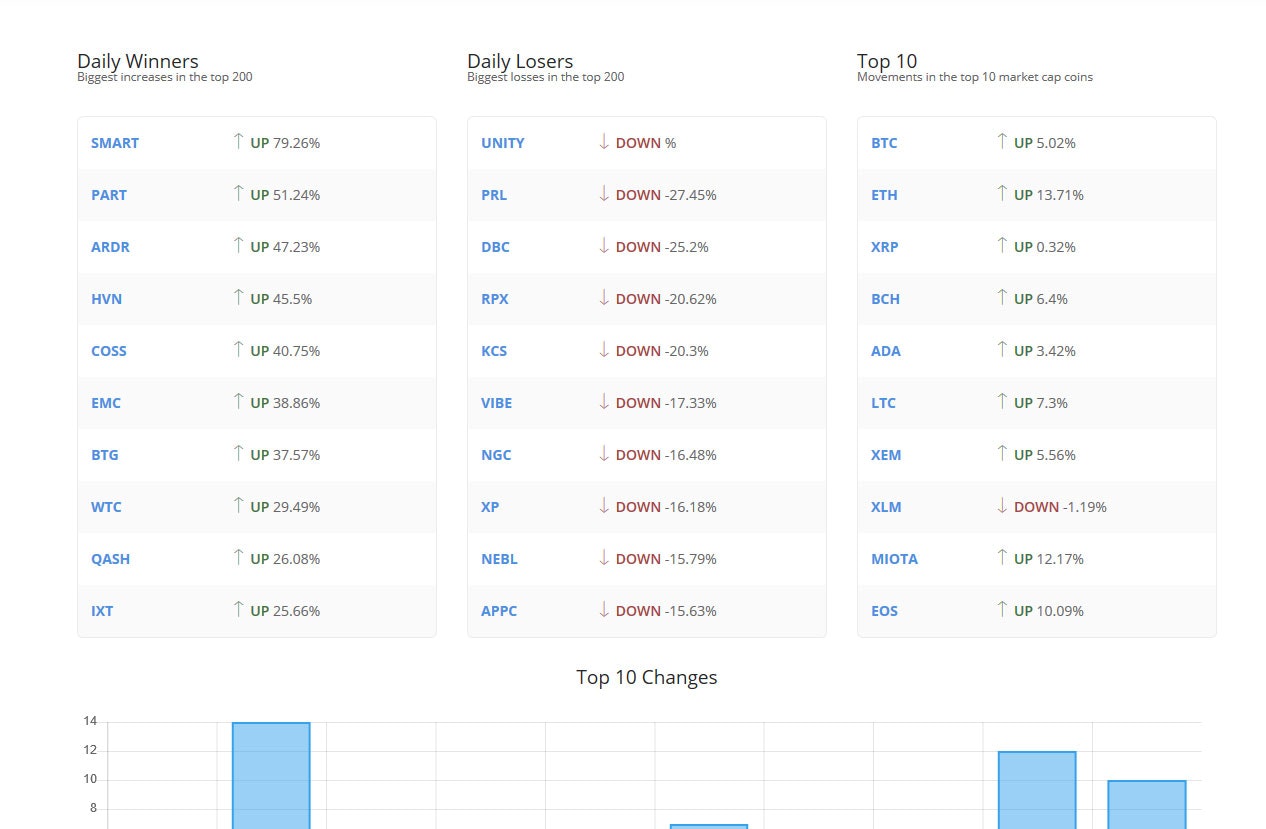Click the Daily Winners heading

[x=138, y=61]
